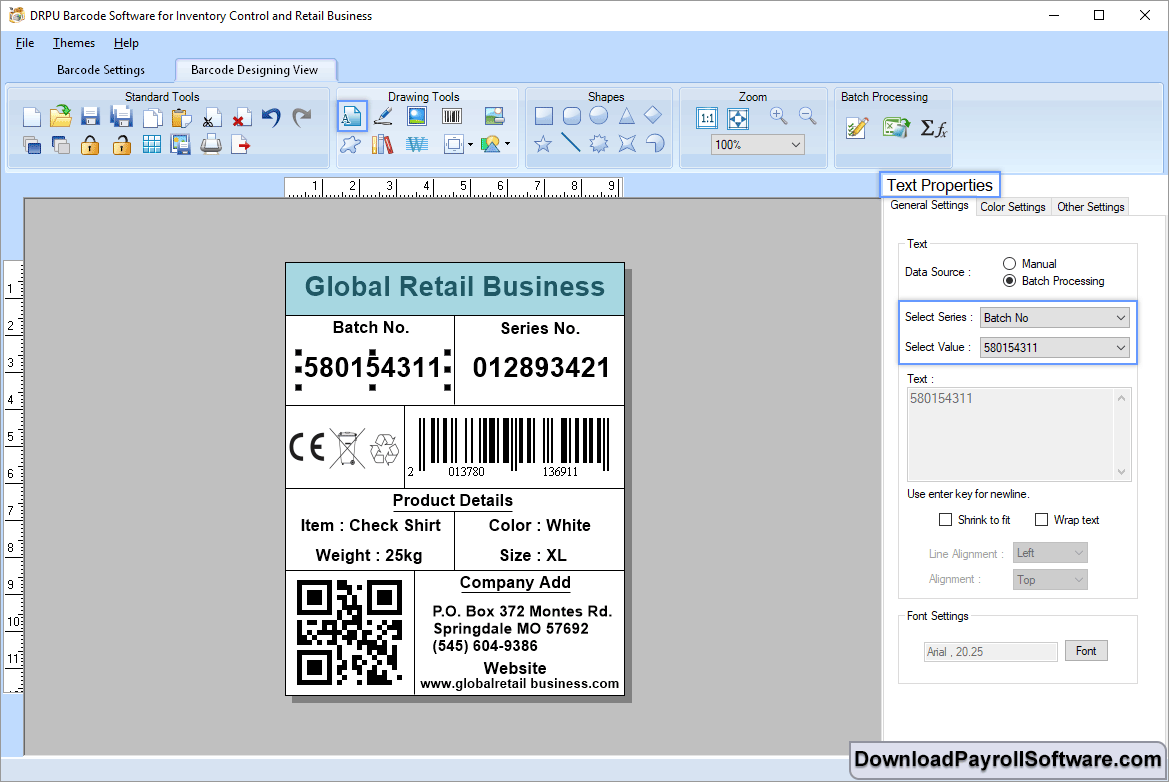Image resolution: width=1169 pixels, height=782 pixels.
Task: Paste from clipboard icon
Action: coord(181,118)
